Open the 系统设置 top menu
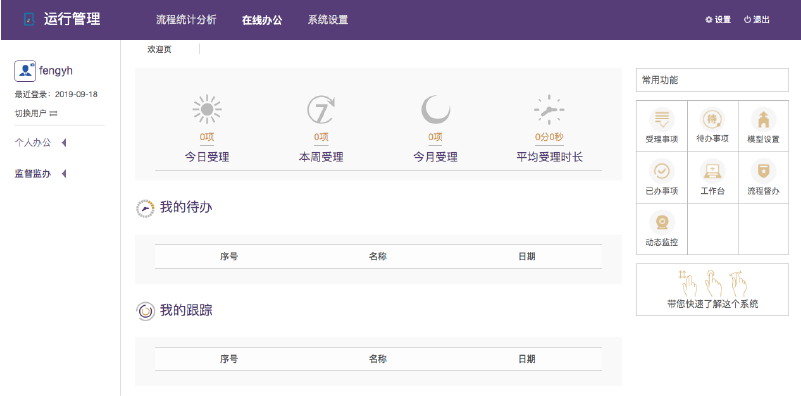The width and height of the screenshot is (801, 396). (328, 20)
